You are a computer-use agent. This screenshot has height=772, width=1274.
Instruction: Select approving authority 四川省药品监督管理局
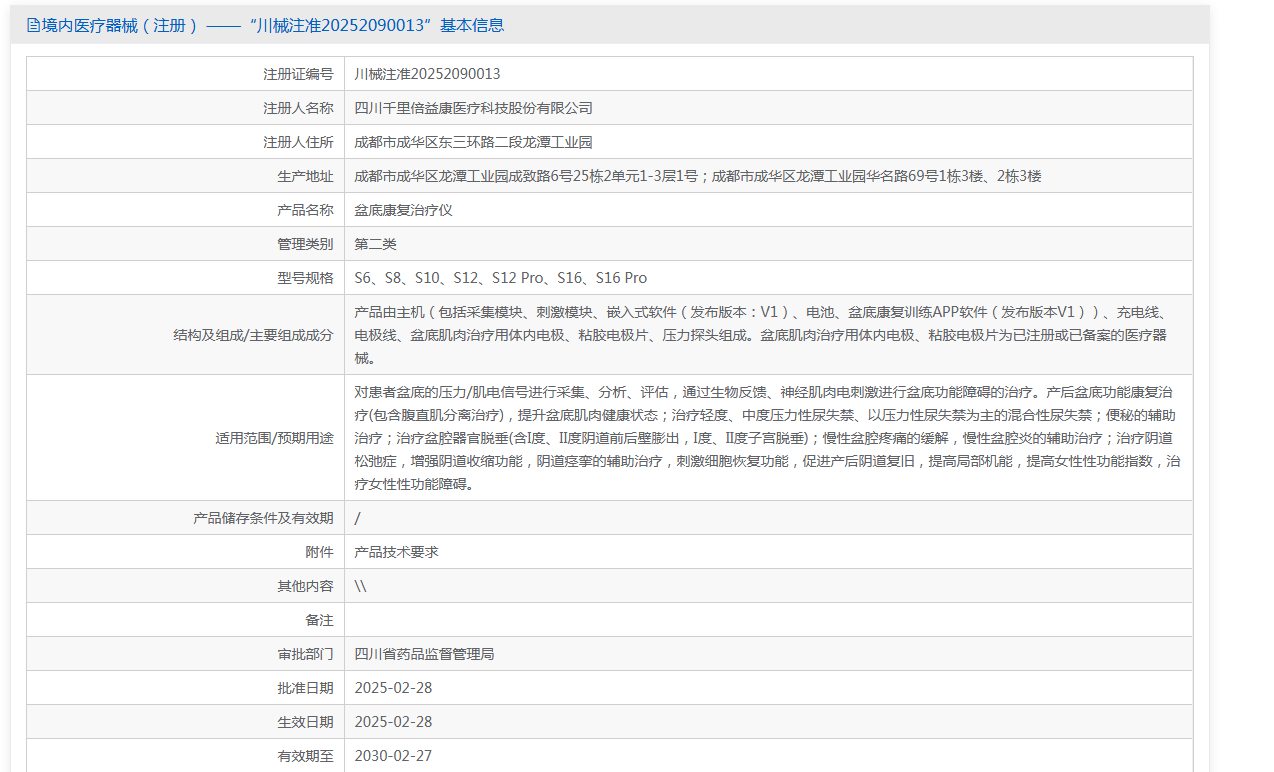[x=424, y=654]
